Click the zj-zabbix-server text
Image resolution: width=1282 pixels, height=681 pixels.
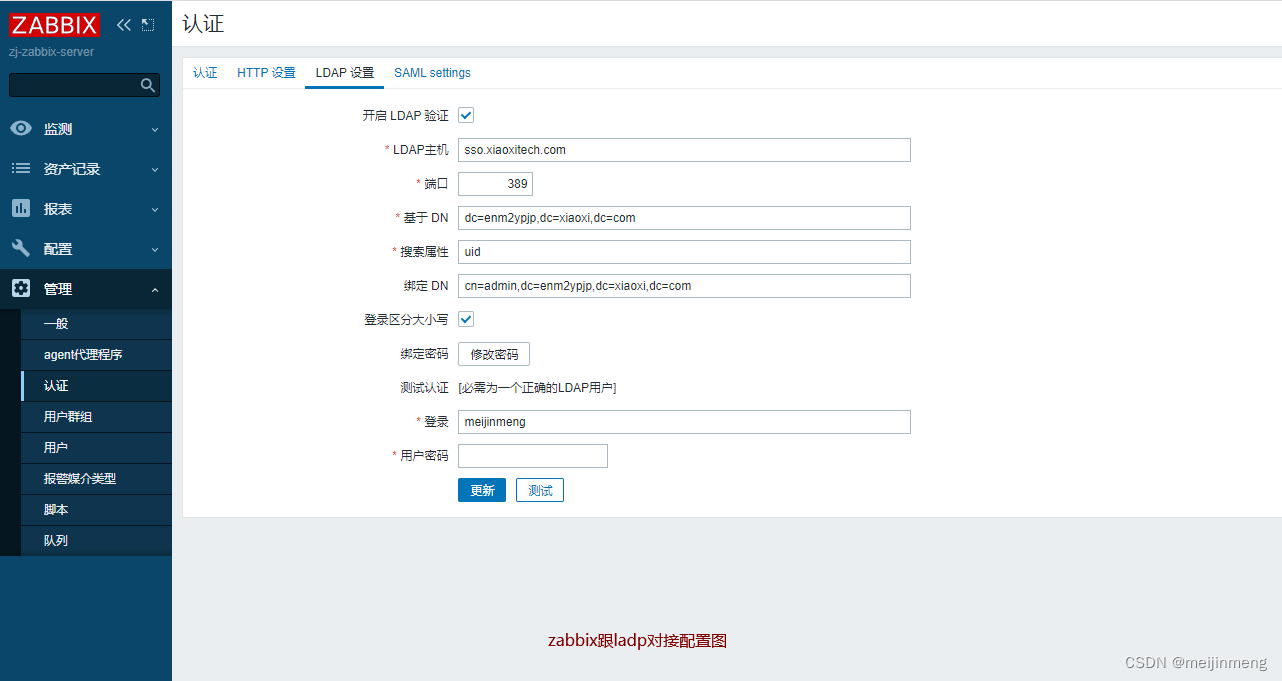point(51,52)
